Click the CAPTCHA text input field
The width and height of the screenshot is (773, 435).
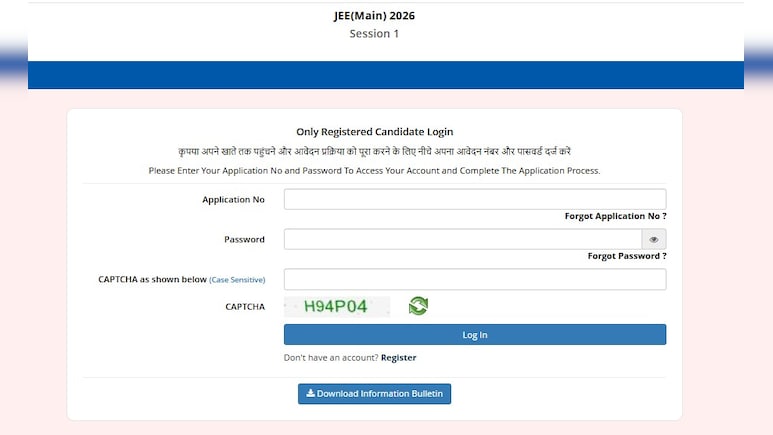click(475, 279)
